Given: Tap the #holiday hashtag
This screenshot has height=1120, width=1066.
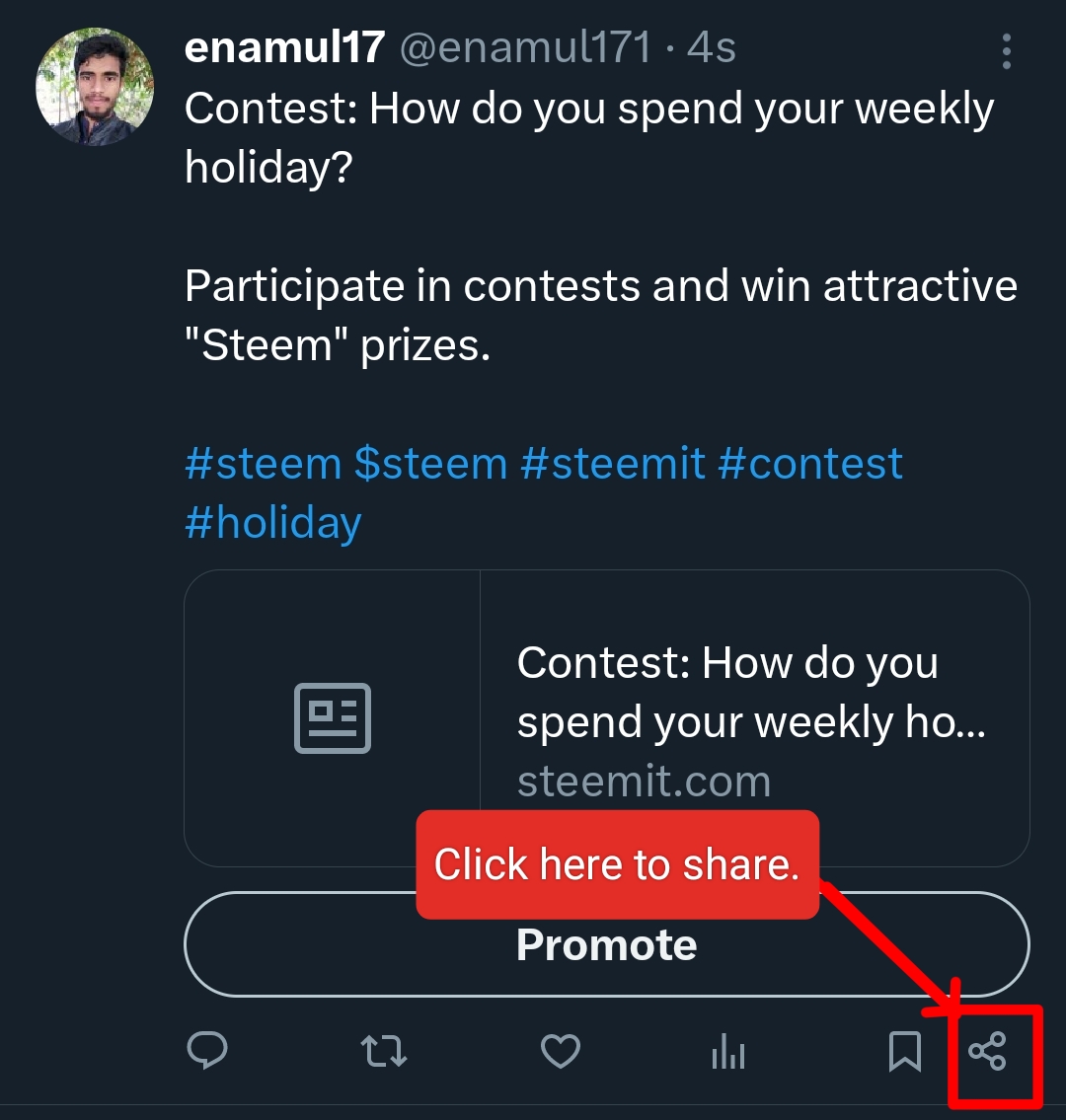Looking at the screenshot, I should tap(272, 522).
